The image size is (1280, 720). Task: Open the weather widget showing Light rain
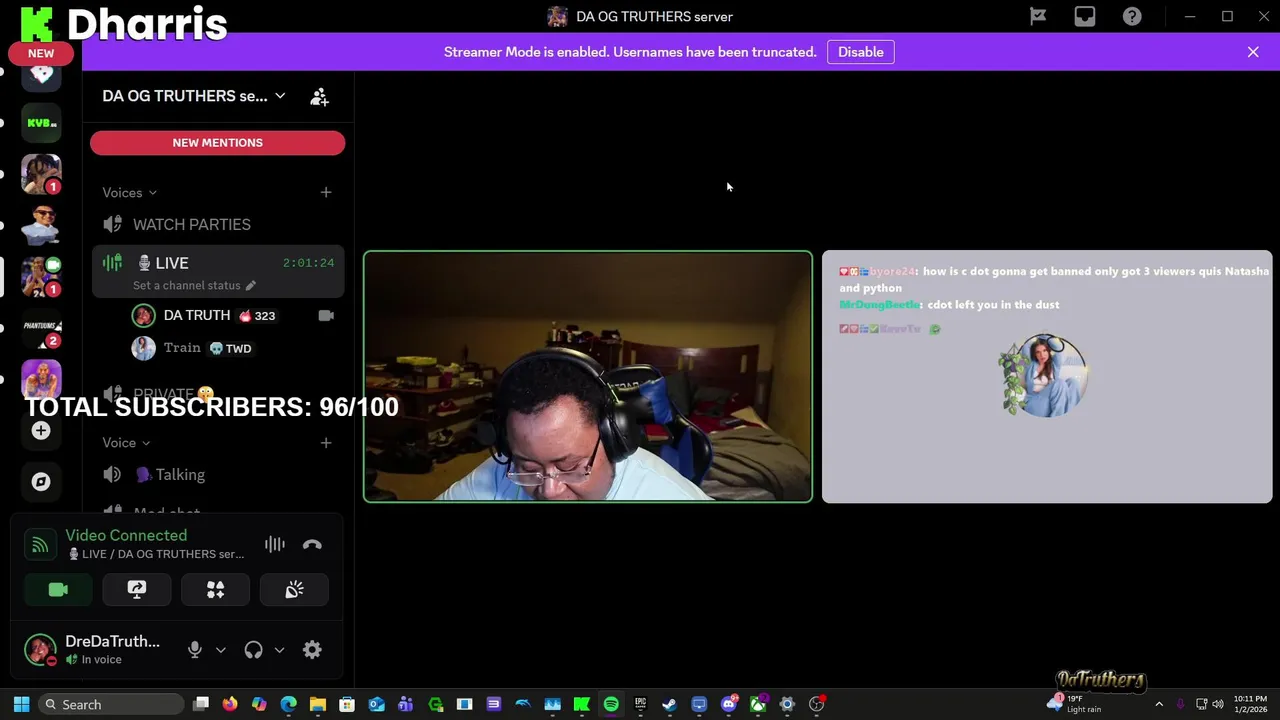pyautogui.click(x=1075, y=704)
